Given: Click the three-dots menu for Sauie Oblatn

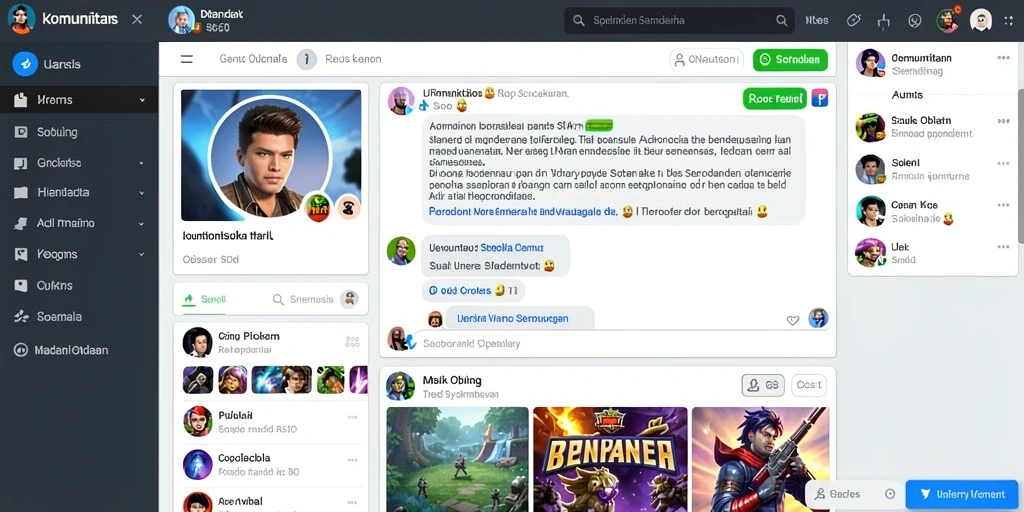Looking at the screenshot, I should pos(1003,121).
